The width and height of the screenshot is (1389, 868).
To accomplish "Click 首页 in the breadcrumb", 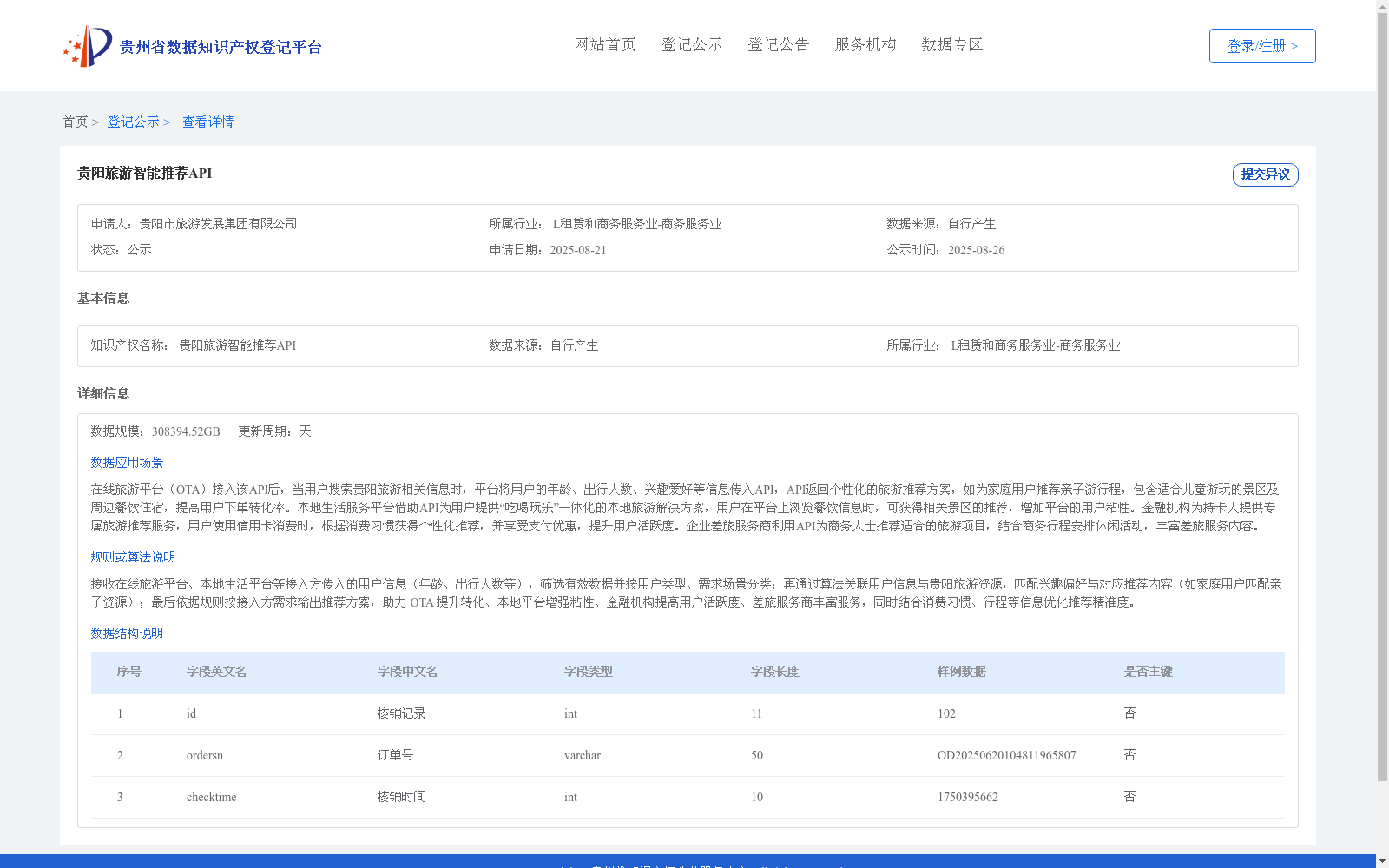I will (75, 122).
